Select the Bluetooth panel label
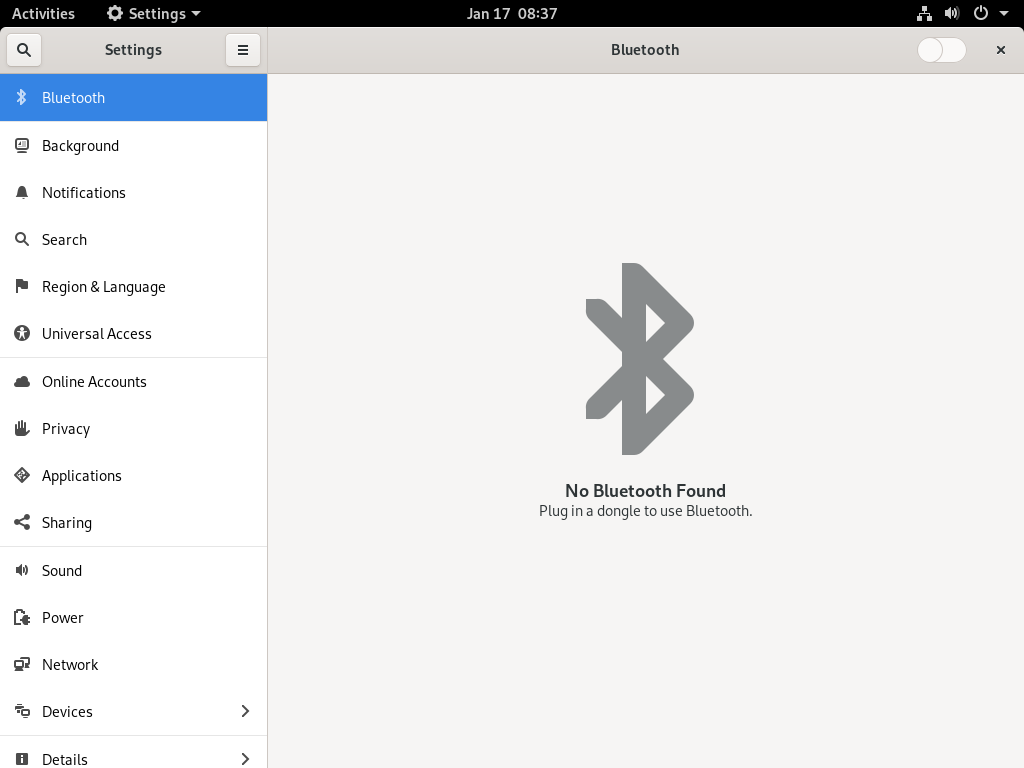 [73, 97]
